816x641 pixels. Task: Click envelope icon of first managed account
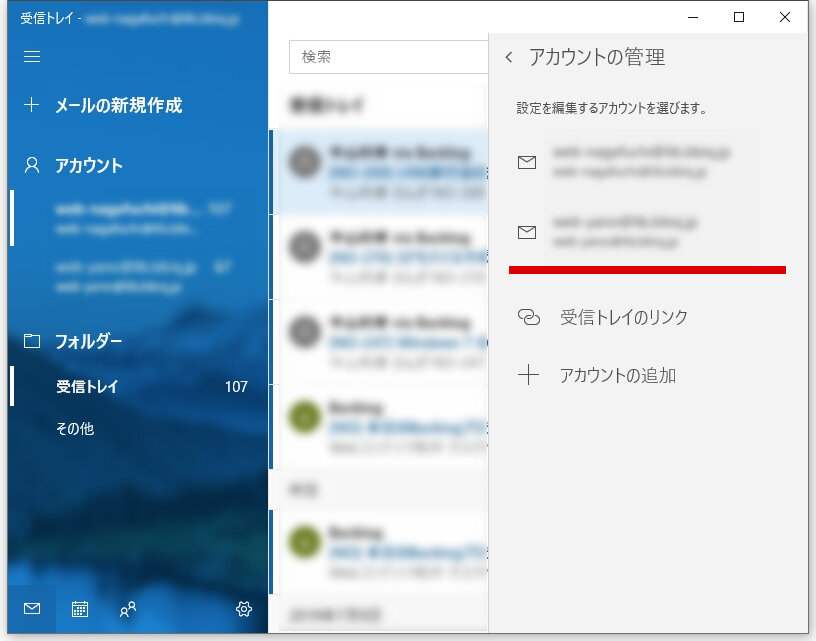point(527,162)
